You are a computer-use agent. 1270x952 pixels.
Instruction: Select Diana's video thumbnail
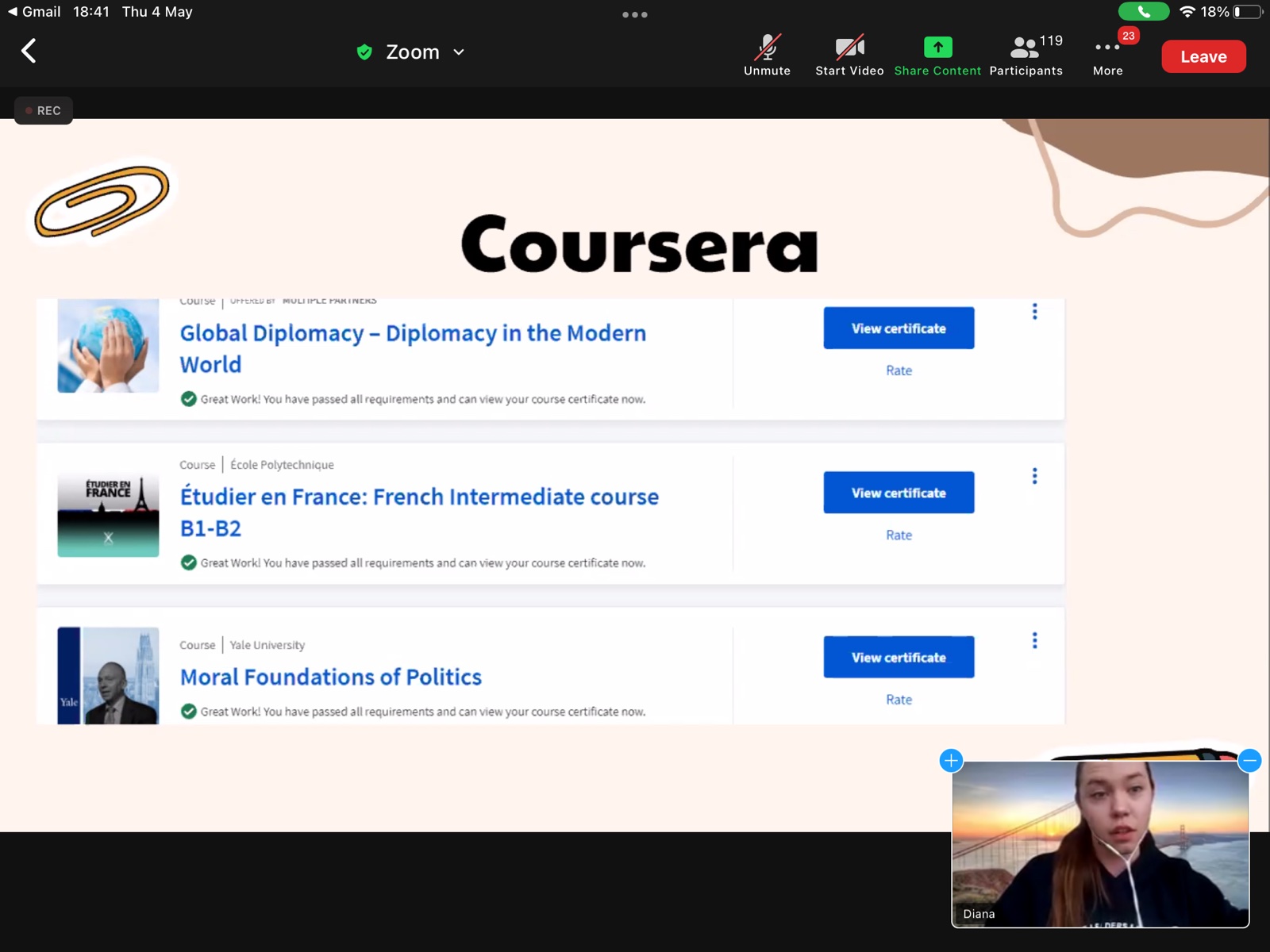click(x=1100, y=844)
